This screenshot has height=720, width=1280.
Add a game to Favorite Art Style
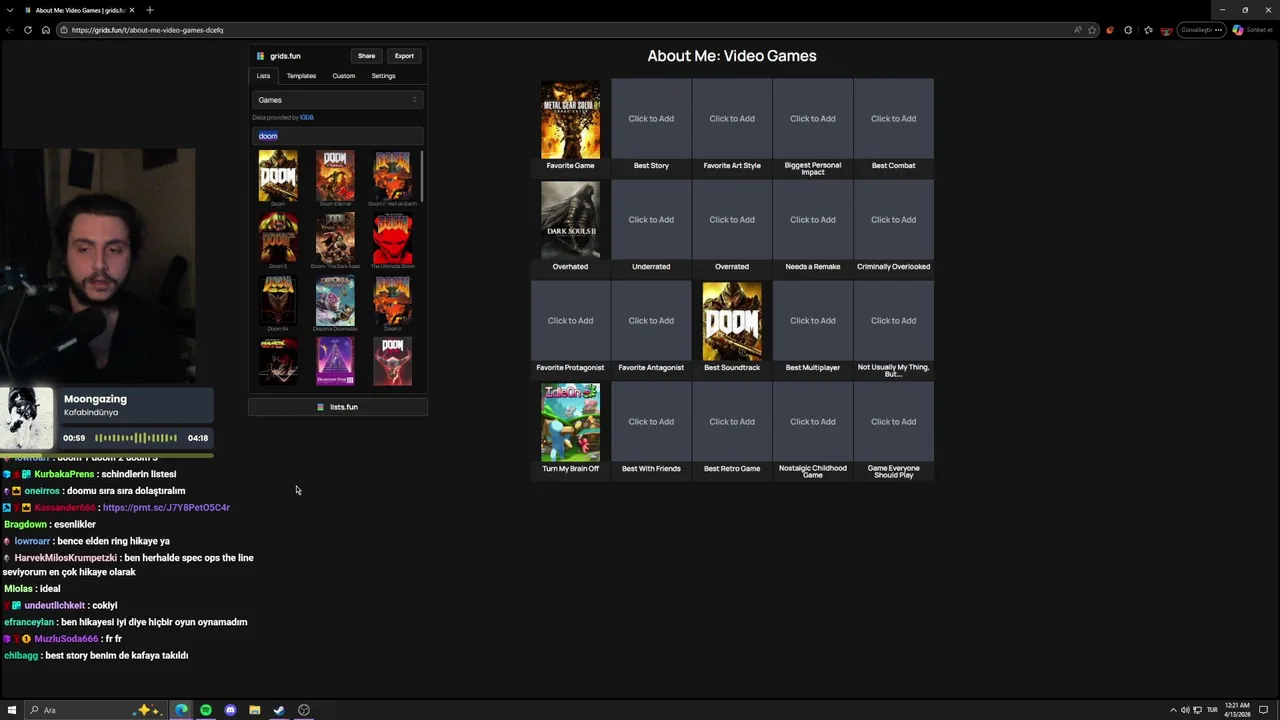click(732, 119)
